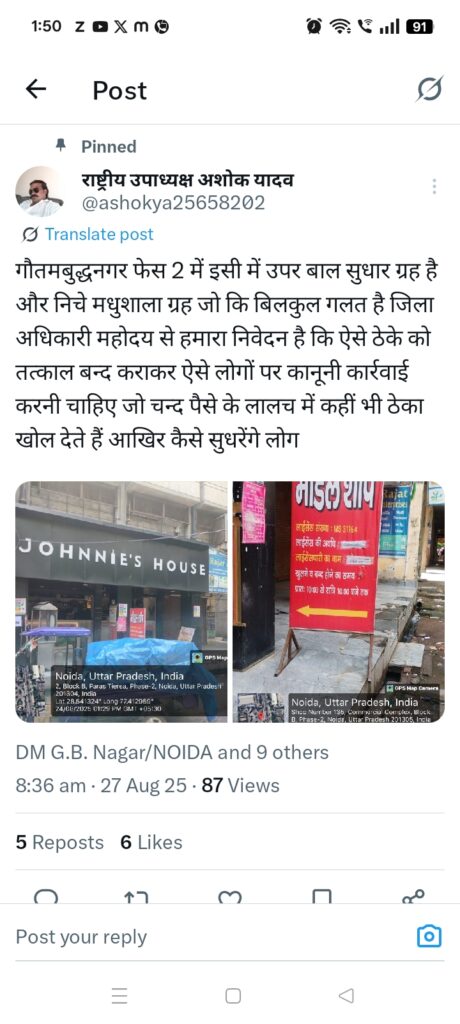
Task: Open the three-dot menu on the post
Action: [x=434, y=187]
